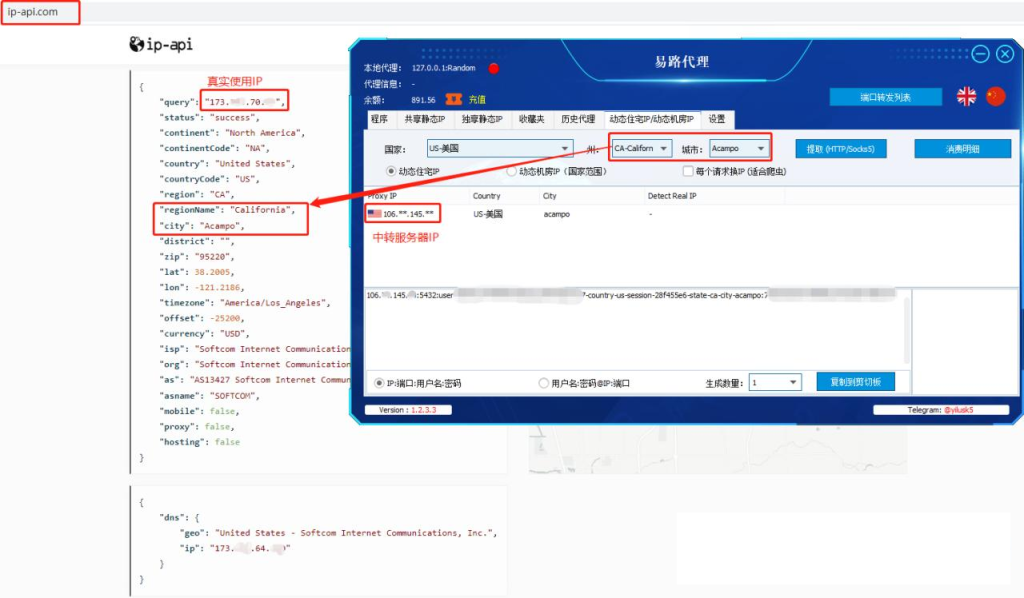Close the 易路代理 window
This screenshot has width=1024, height=598.
pos(1005,54)
